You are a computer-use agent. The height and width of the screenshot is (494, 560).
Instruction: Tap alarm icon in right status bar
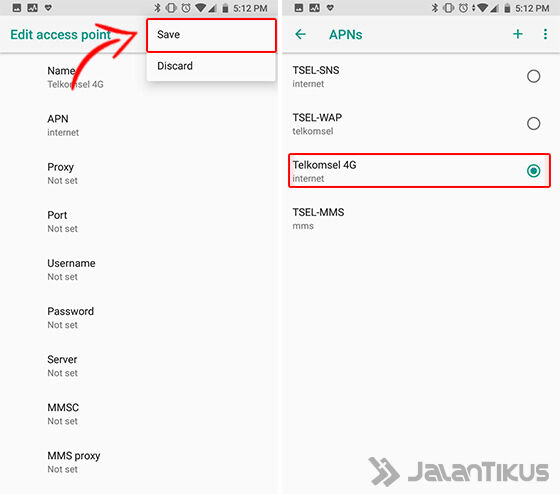point(463,8)
